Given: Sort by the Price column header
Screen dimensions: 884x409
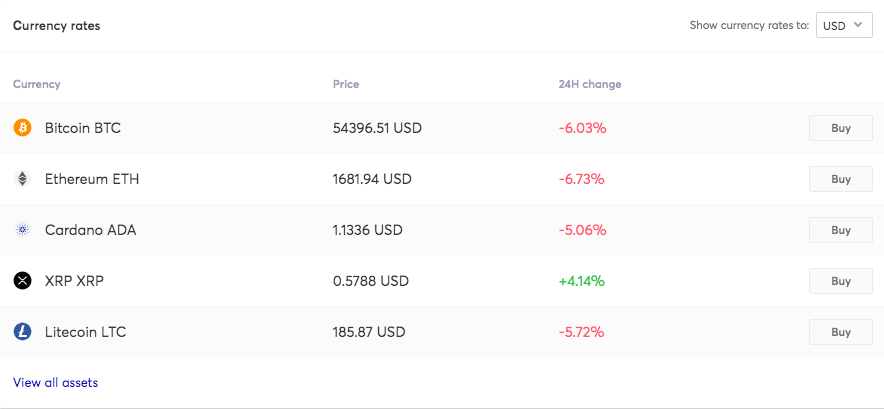Looking at the screenshot, I should [x=346, y=84].
